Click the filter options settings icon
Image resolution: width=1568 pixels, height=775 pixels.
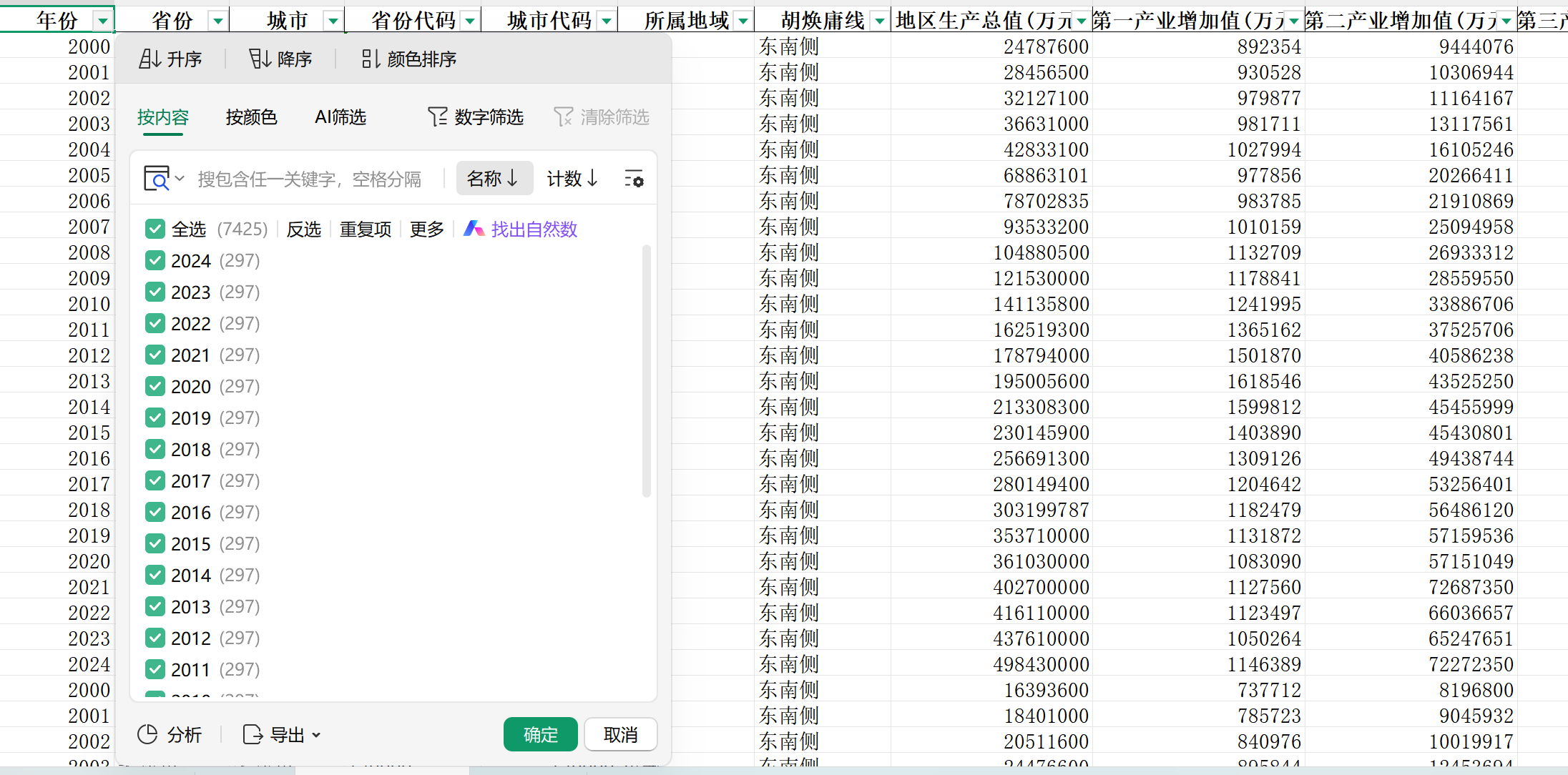[x=633, y=179]
